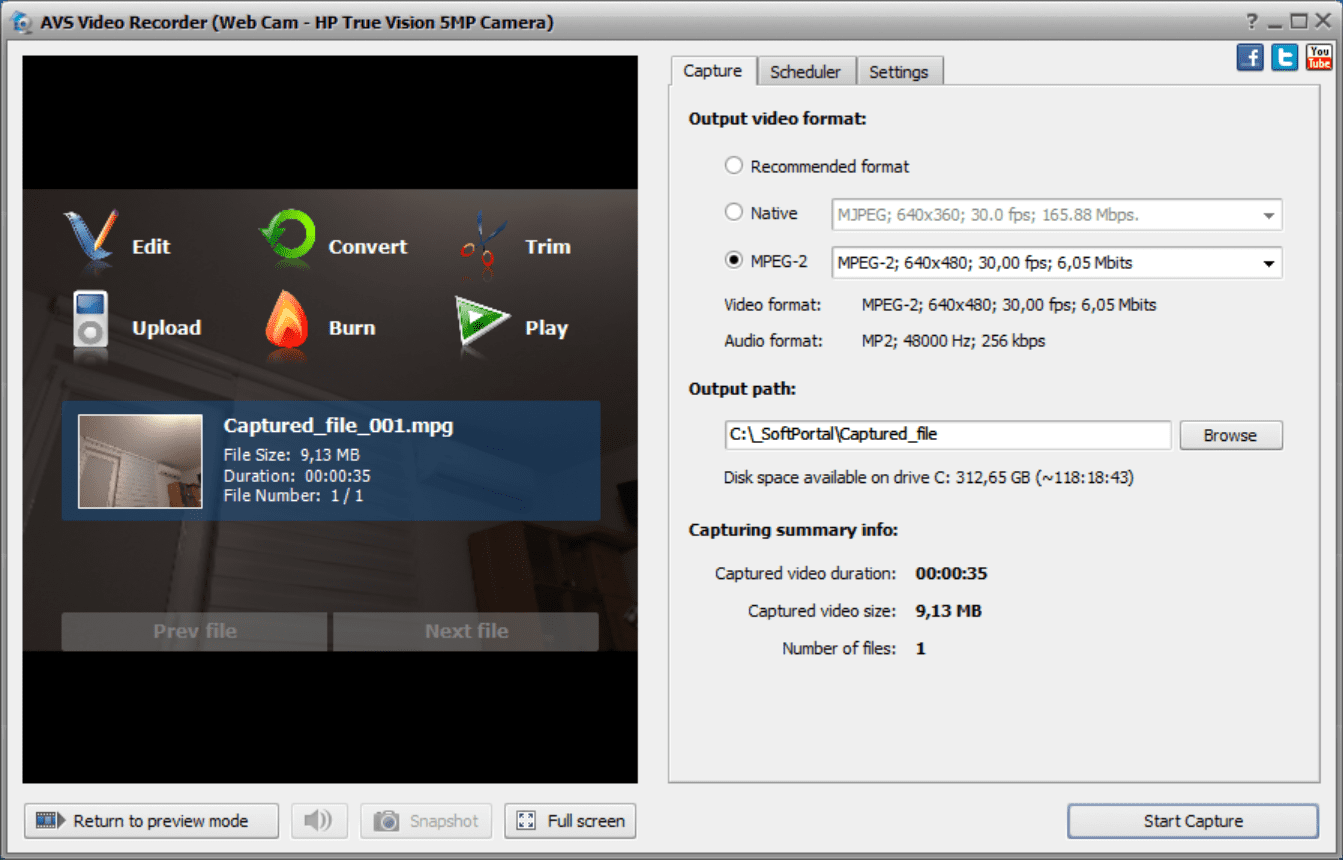Click the File Size 9,13 MB text
The height and width of the screenshot is (860, 1343).
pos(292,456)
